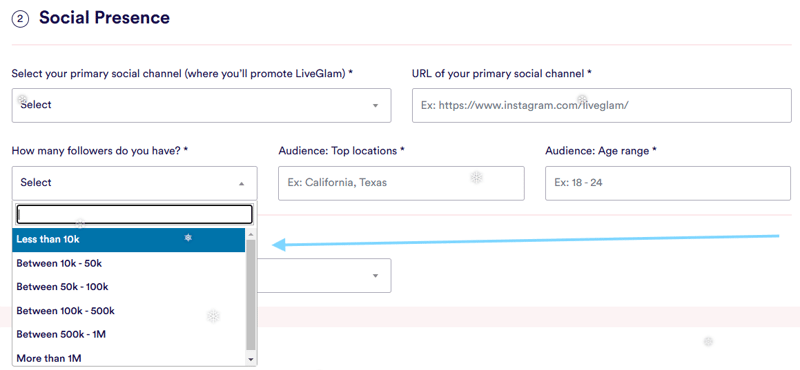Choose Between 50k - 100k option
Viewport: 800px width, 370px height.
[129, 287]
